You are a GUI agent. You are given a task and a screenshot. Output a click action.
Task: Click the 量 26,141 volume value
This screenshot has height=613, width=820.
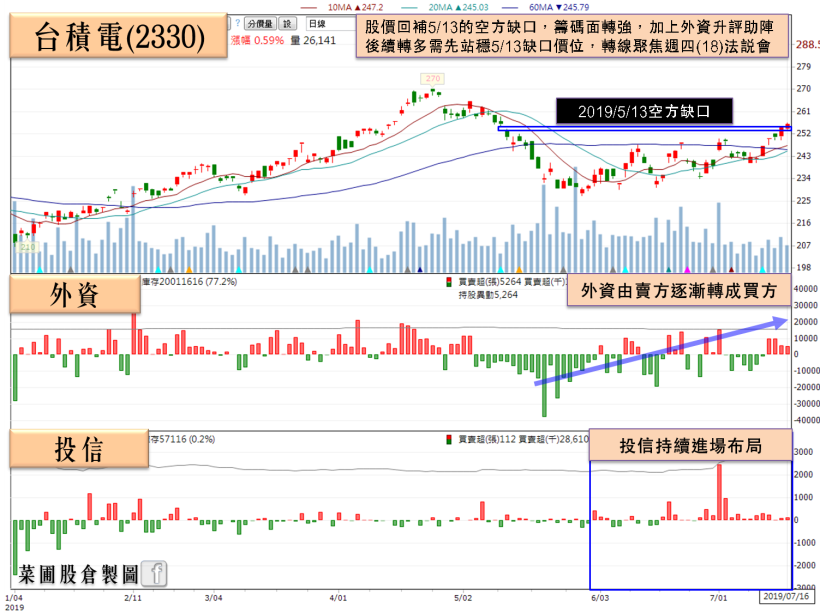(x=313, y=40)
